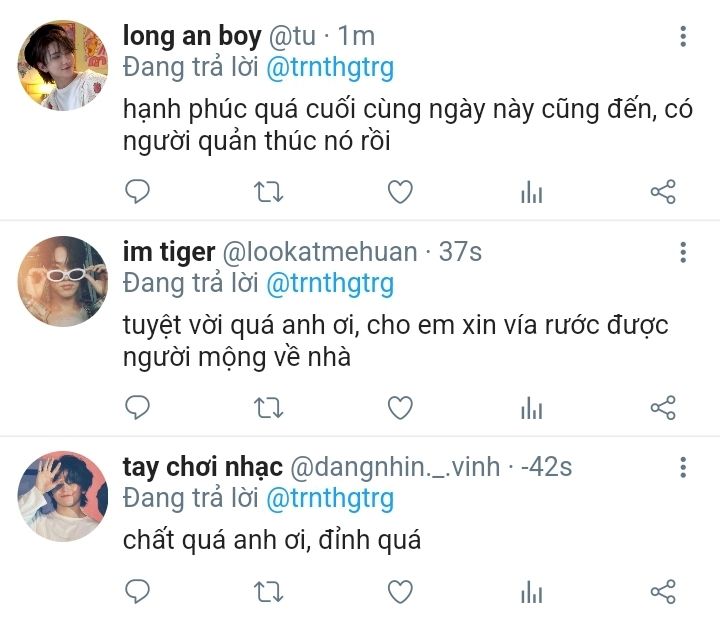720x619 pixels.
Task: Like the tweet from long an boy
Action: pyautogui.click(x=400, y=192)
